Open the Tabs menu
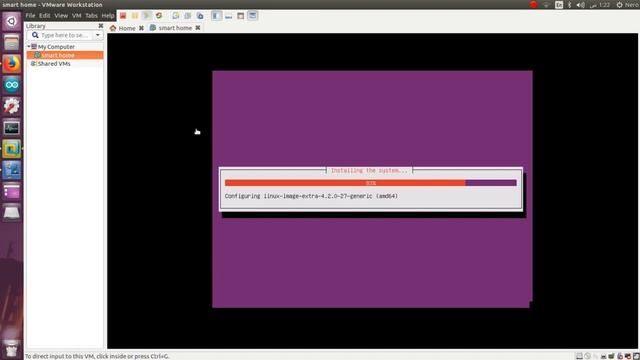This screenshot has height=360, width=640. coord(91,16)
